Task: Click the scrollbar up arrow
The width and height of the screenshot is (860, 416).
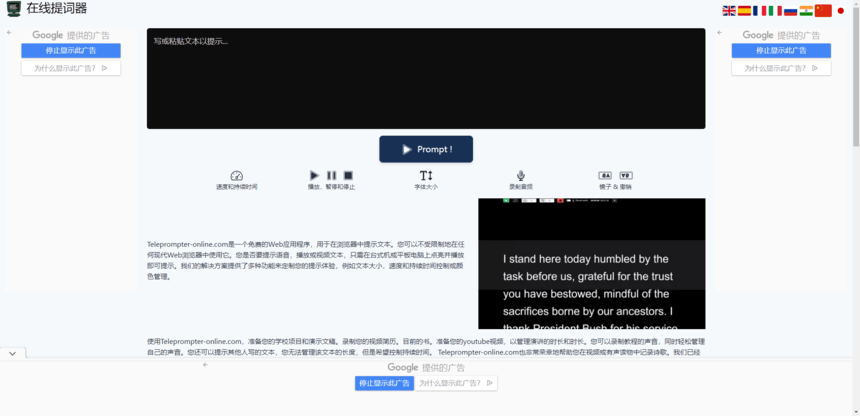Action: click(856, 3)
